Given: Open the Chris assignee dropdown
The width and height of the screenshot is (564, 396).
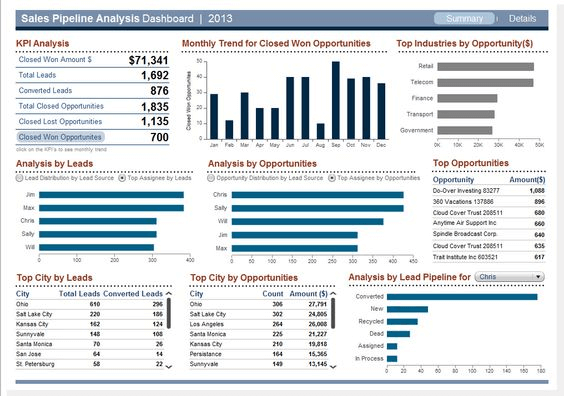Looking at the screenshot, I should pyautogui.click(x=509, y=277).
